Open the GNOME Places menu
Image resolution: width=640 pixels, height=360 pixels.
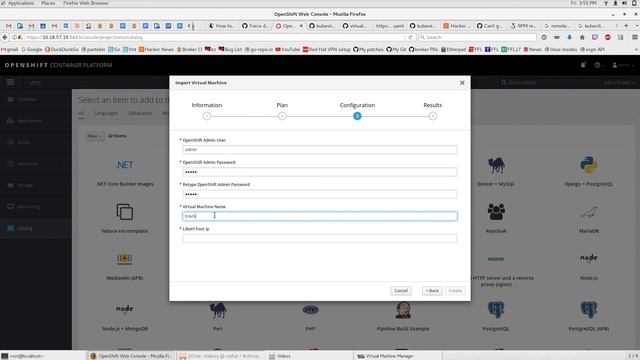pos(48,3)
